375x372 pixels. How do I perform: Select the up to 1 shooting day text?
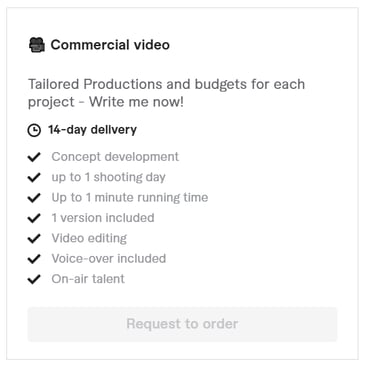pos(108,177)
